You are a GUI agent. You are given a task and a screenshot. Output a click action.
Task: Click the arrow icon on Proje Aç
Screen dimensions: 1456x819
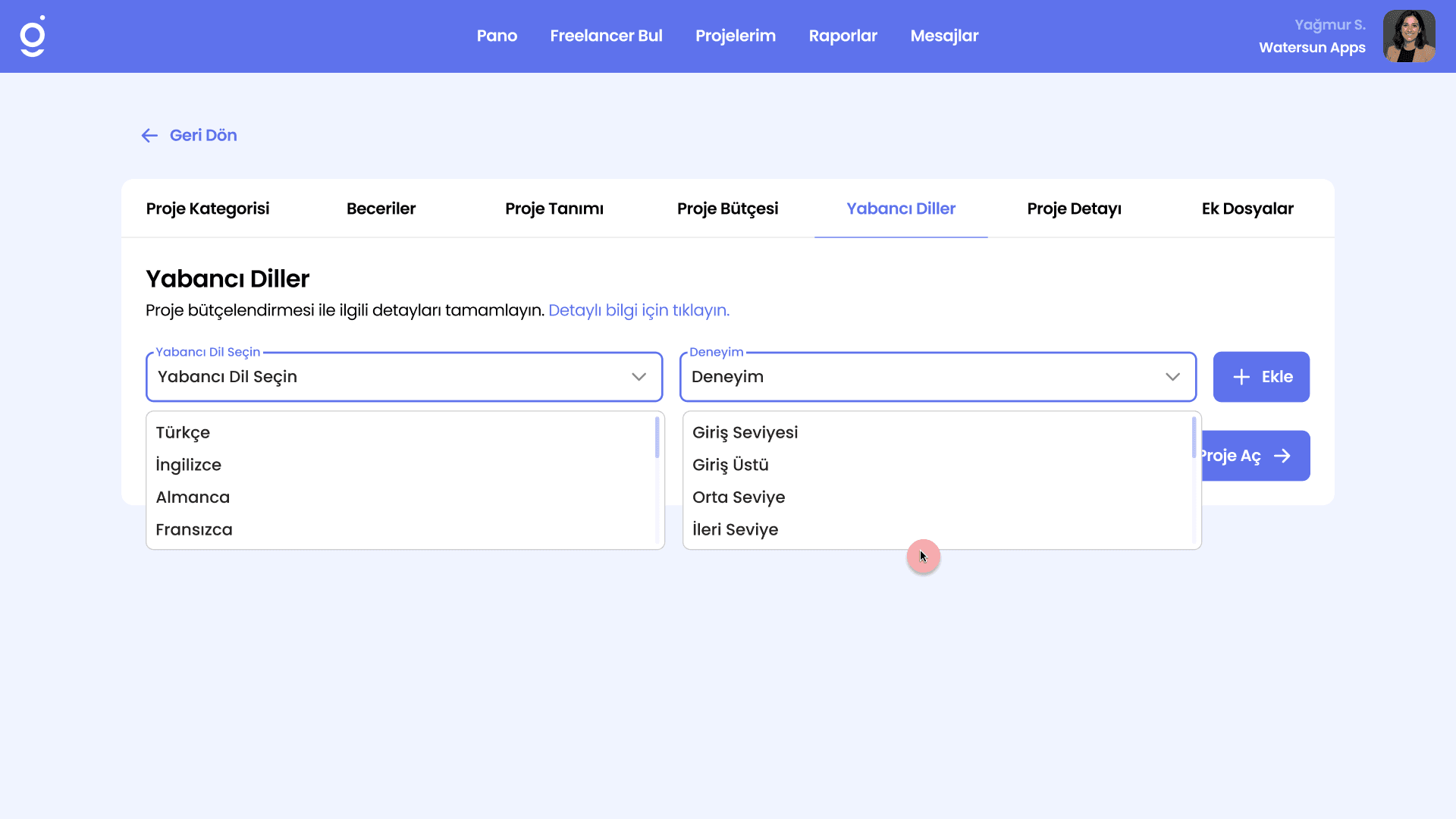pyautogui.click(x=1282, y=456)
